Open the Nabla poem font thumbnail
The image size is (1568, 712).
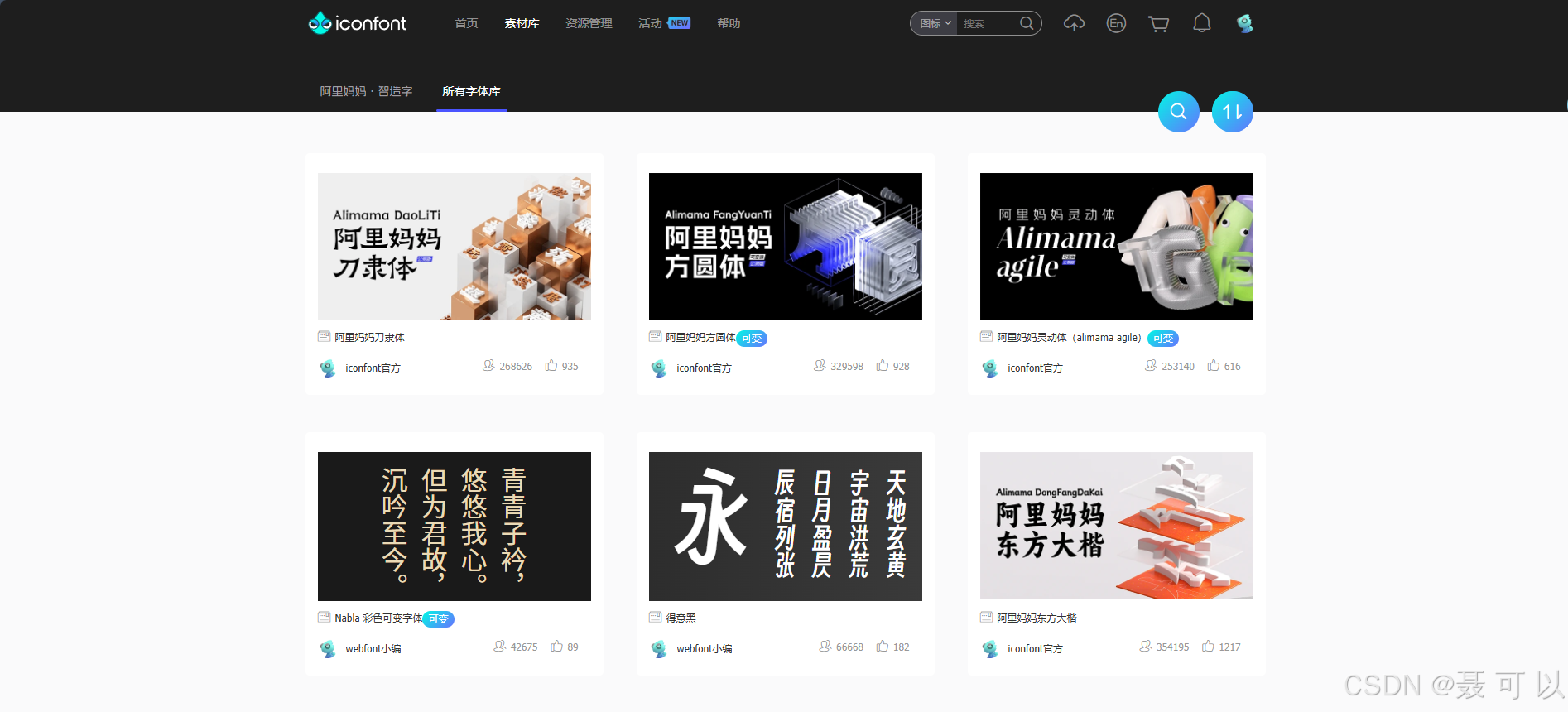455,527
